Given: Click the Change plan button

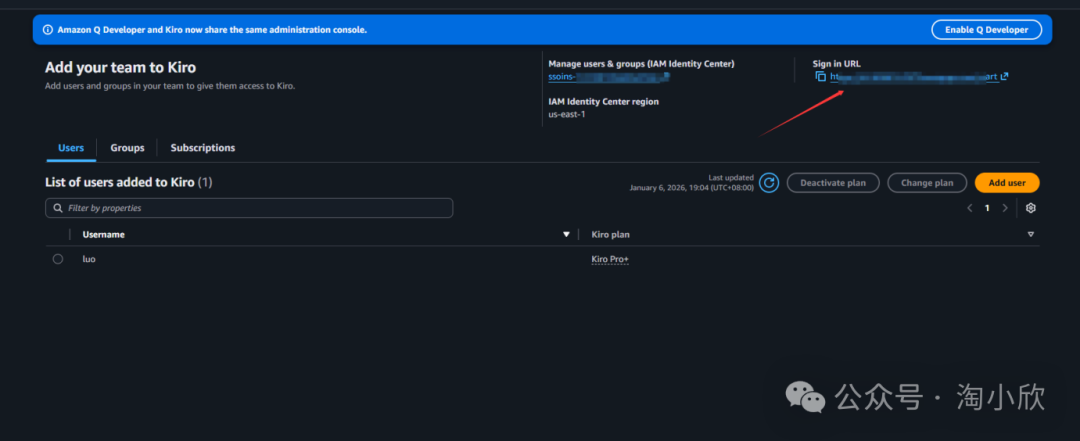Looking at the screenshot, I should pyautogui.click(x=927, y=183).
